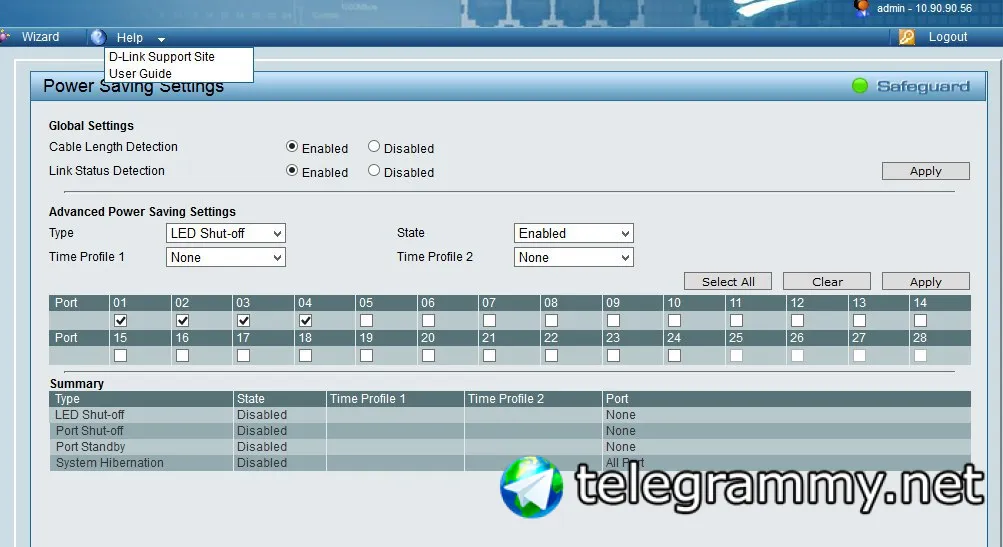Image resolution: width=1003 pixels, height=547 pixels.
Task: Apply the Global Settings
Action: point(926,171)
